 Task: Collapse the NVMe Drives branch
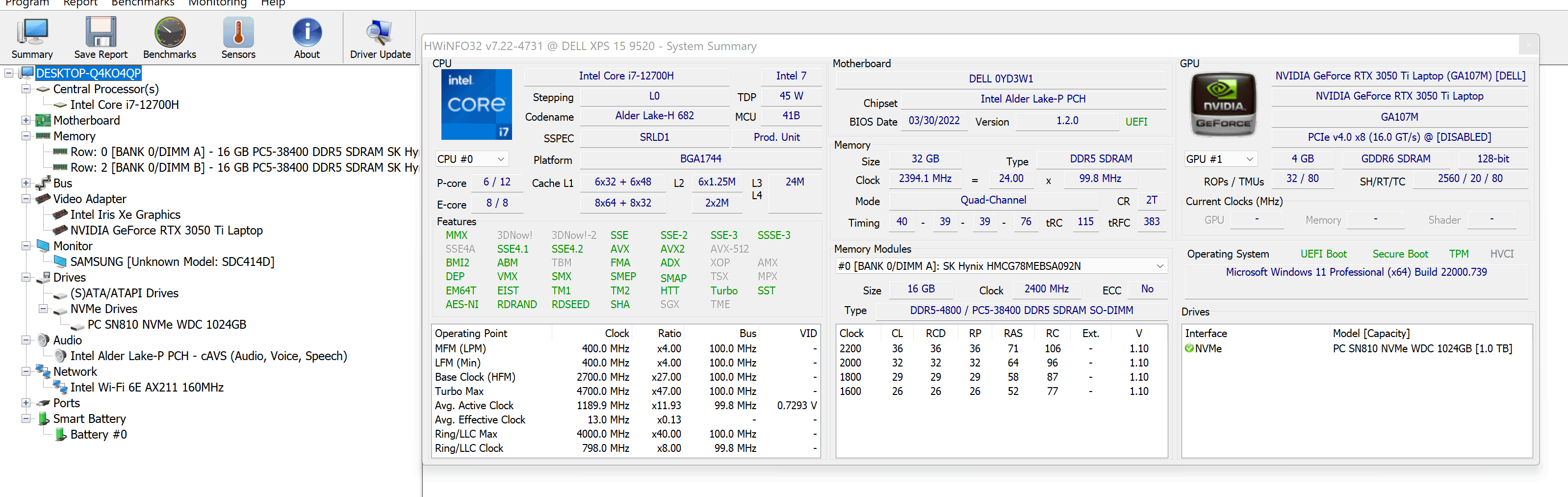coord(43,309)
